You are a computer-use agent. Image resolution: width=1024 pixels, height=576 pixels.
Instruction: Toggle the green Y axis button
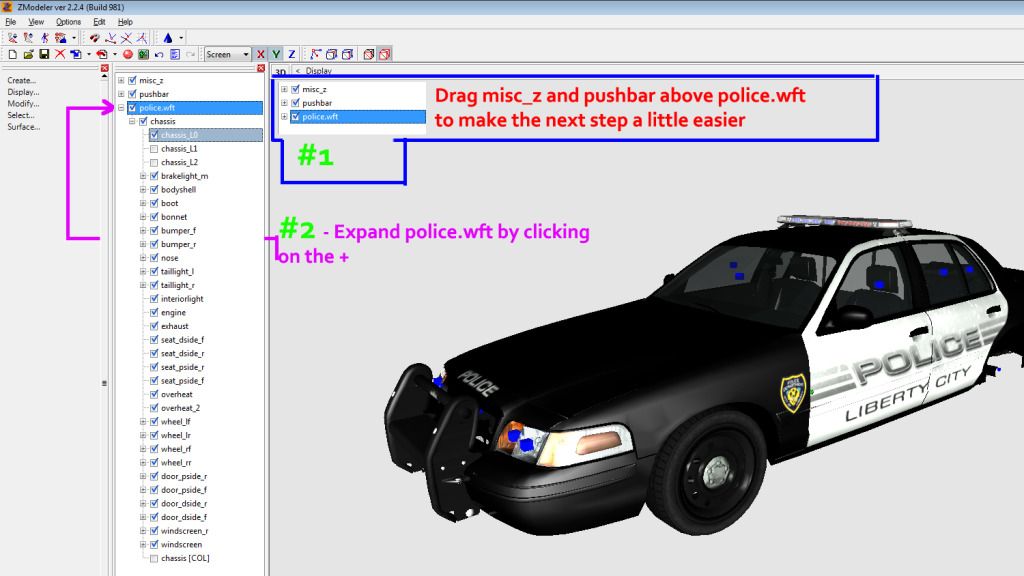pos(276,54)
